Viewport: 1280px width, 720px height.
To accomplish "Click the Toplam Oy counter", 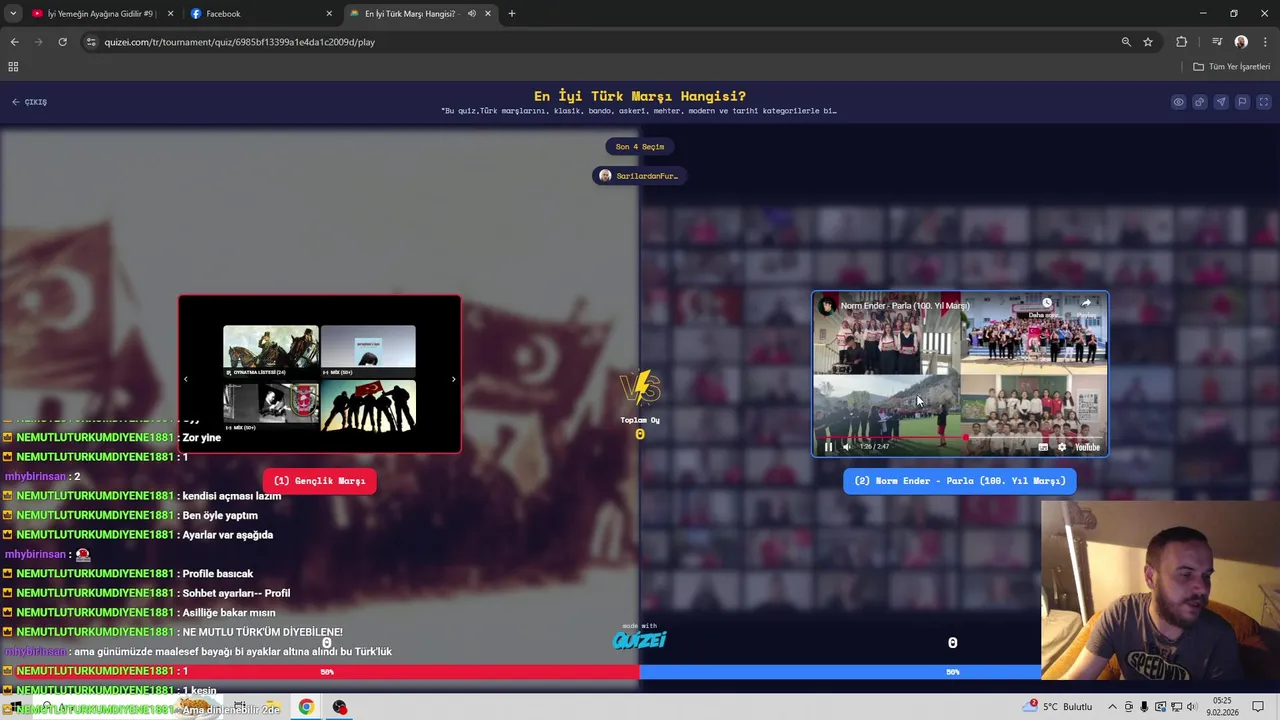I will 640,427.
